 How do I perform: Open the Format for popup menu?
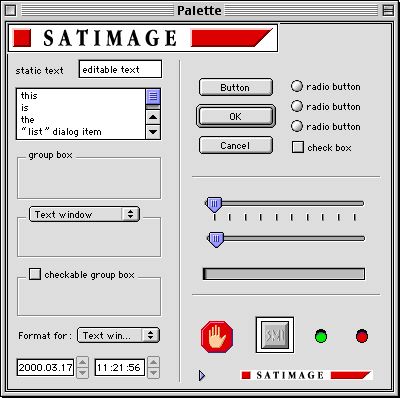[118, 335]
